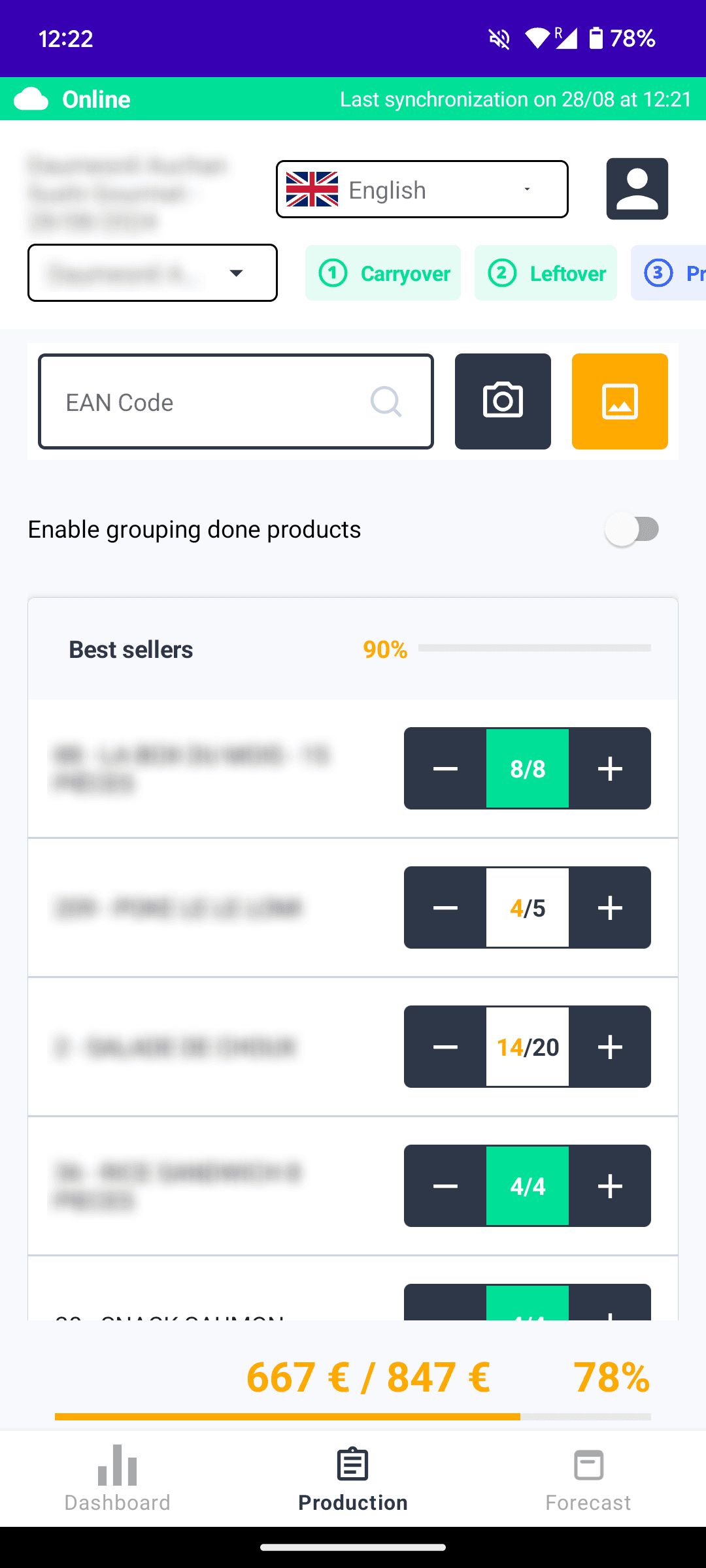Tap the orange image gallery button
This screenshot has height=1568, width=706.
pyautogui.click(x=619, y=401)
